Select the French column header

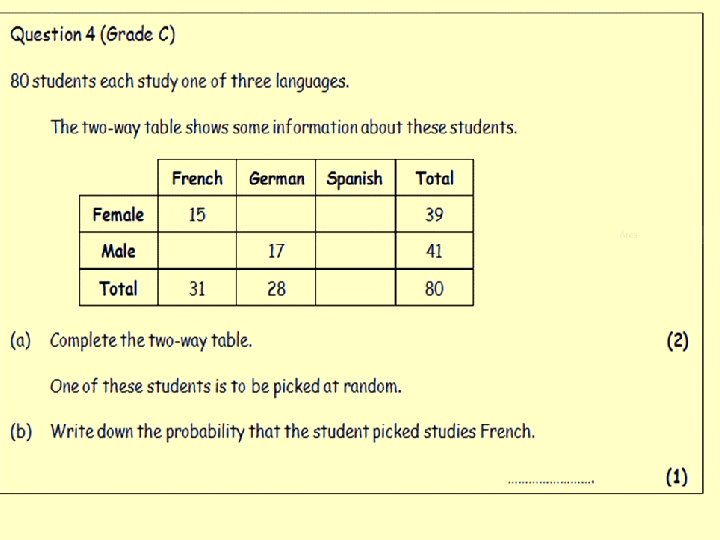pos(197,178)
